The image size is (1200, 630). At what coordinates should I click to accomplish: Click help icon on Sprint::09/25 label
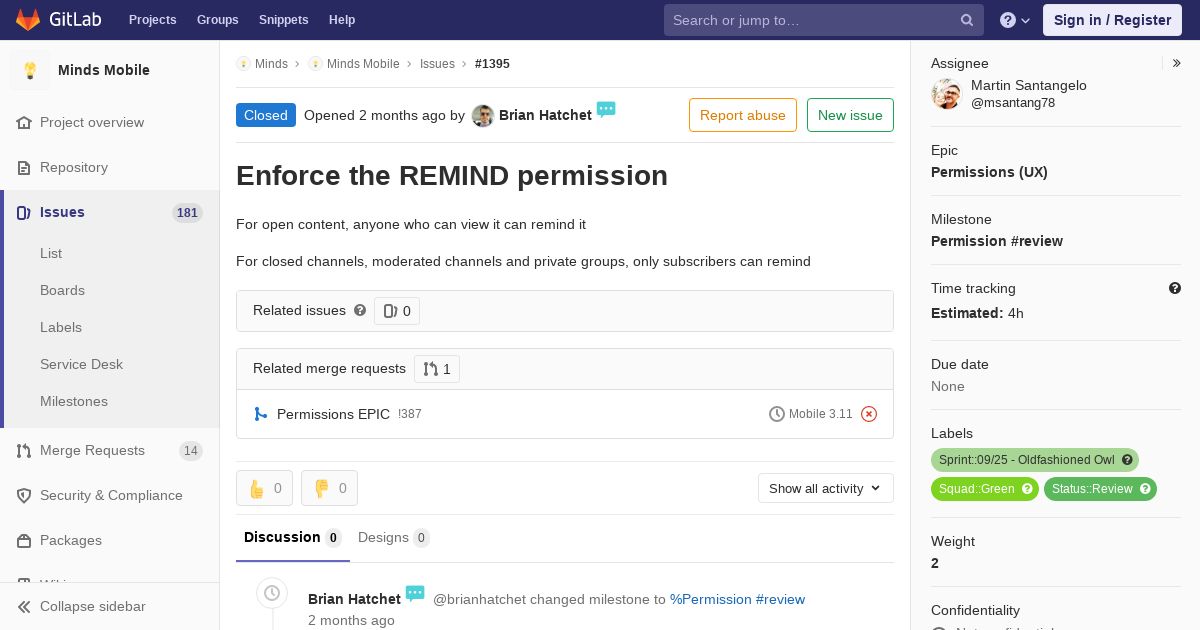click(1127, 460)
